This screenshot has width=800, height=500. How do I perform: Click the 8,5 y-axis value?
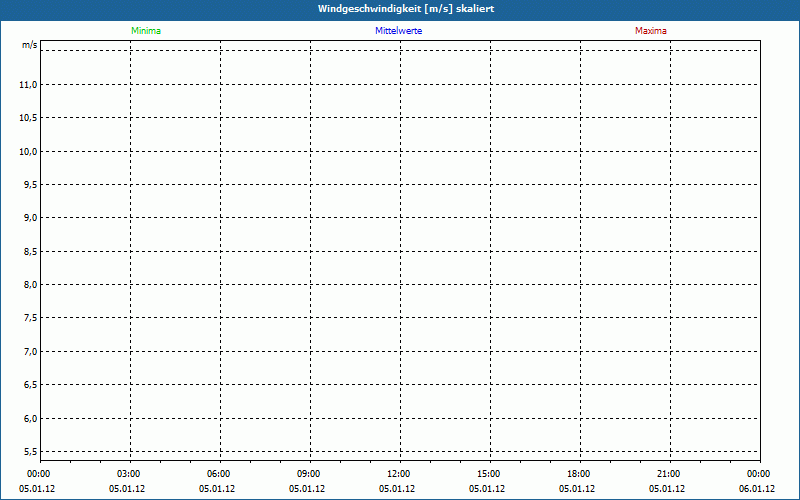pyautogui.click(x=31, y=252)
